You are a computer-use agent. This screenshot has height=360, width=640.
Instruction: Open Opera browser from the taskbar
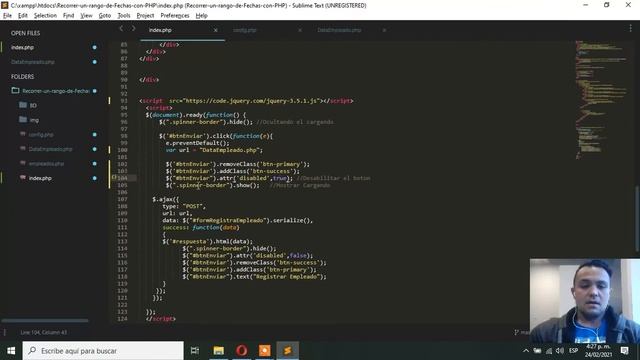(242, 351)
